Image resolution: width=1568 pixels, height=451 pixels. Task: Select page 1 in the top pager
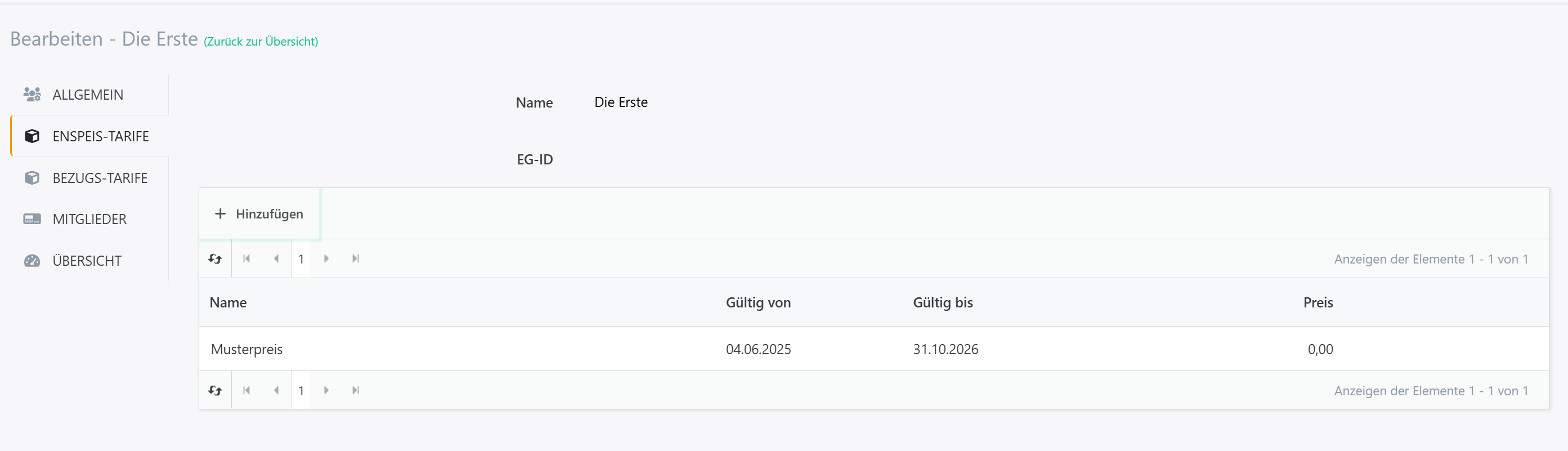[x=301, y=258]
